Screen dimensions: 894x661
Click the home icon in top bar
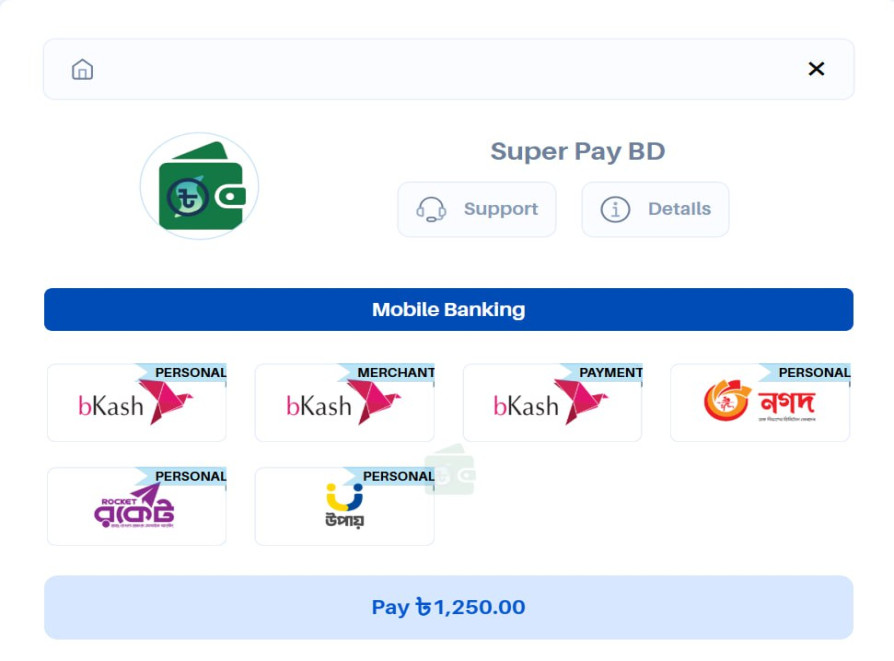pyautogui.click(x=82, y=69)
